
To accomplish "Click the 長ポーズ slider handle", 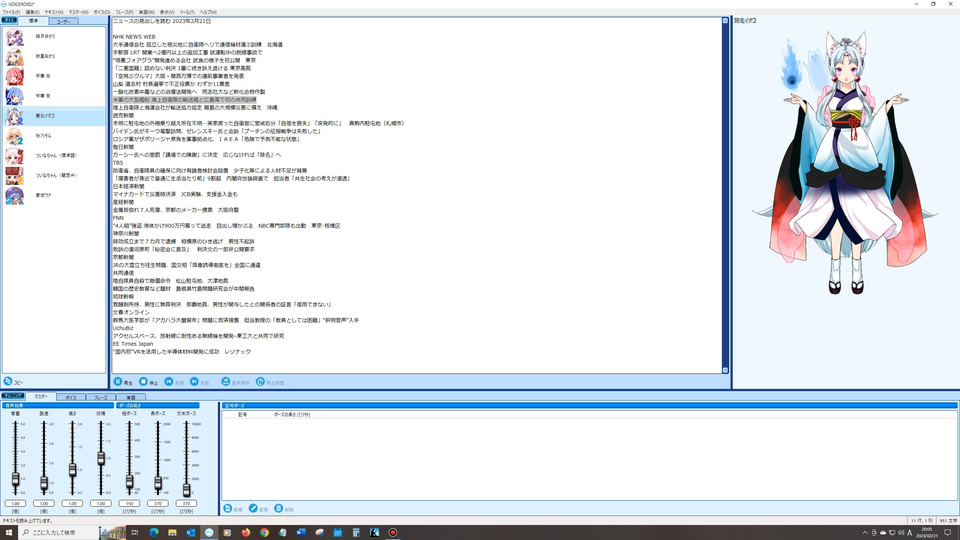I will (158, 484).
